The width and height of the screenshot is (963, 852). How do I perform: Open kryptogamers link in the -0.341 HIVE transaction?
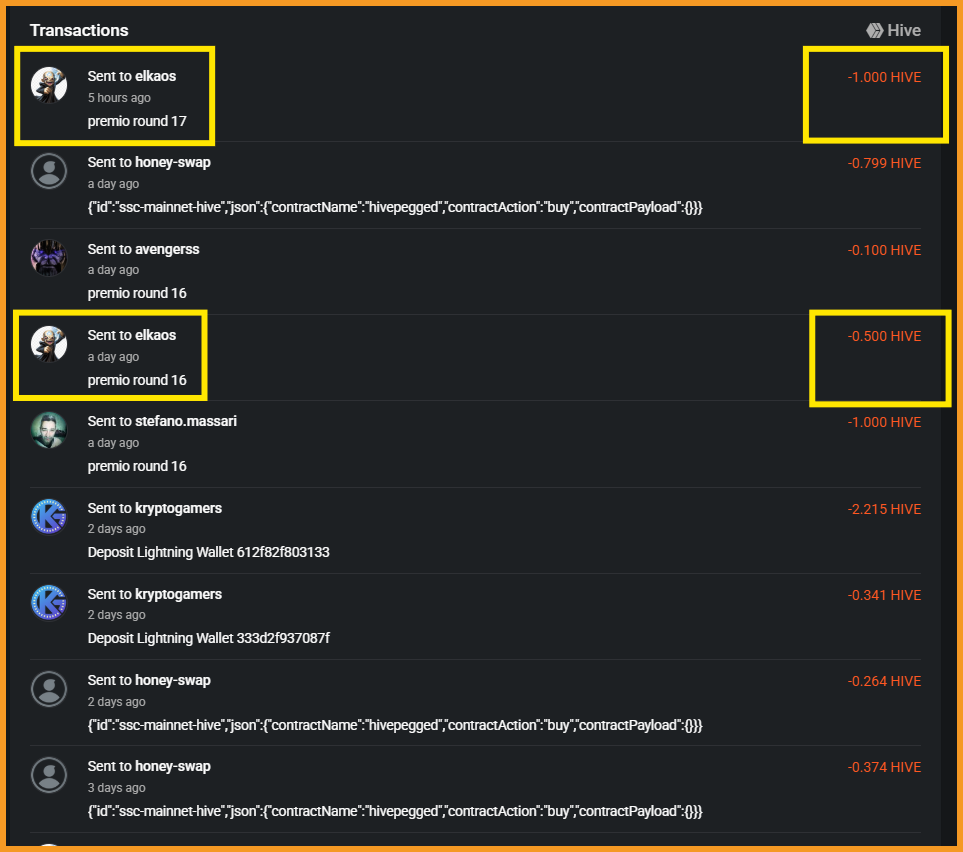click(x=178, y=594)
